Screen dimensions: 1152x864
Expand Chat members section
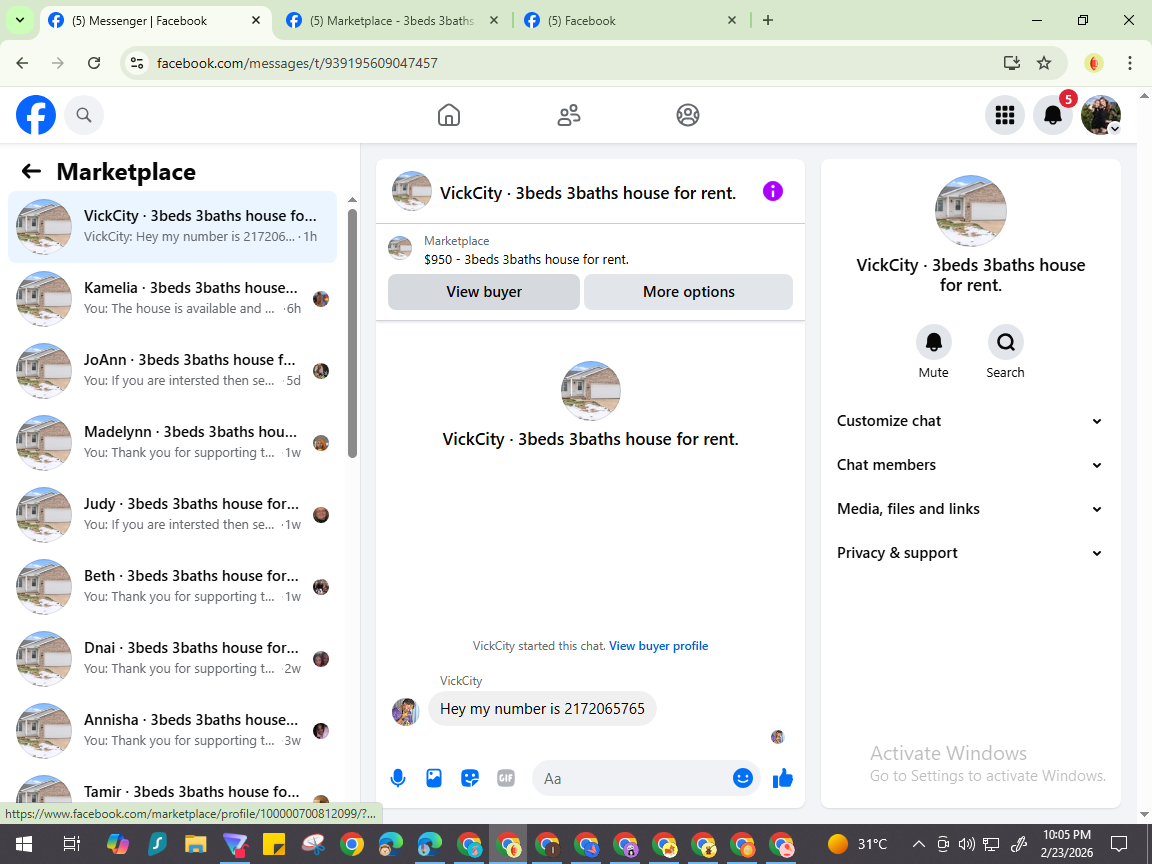(970, 465)
